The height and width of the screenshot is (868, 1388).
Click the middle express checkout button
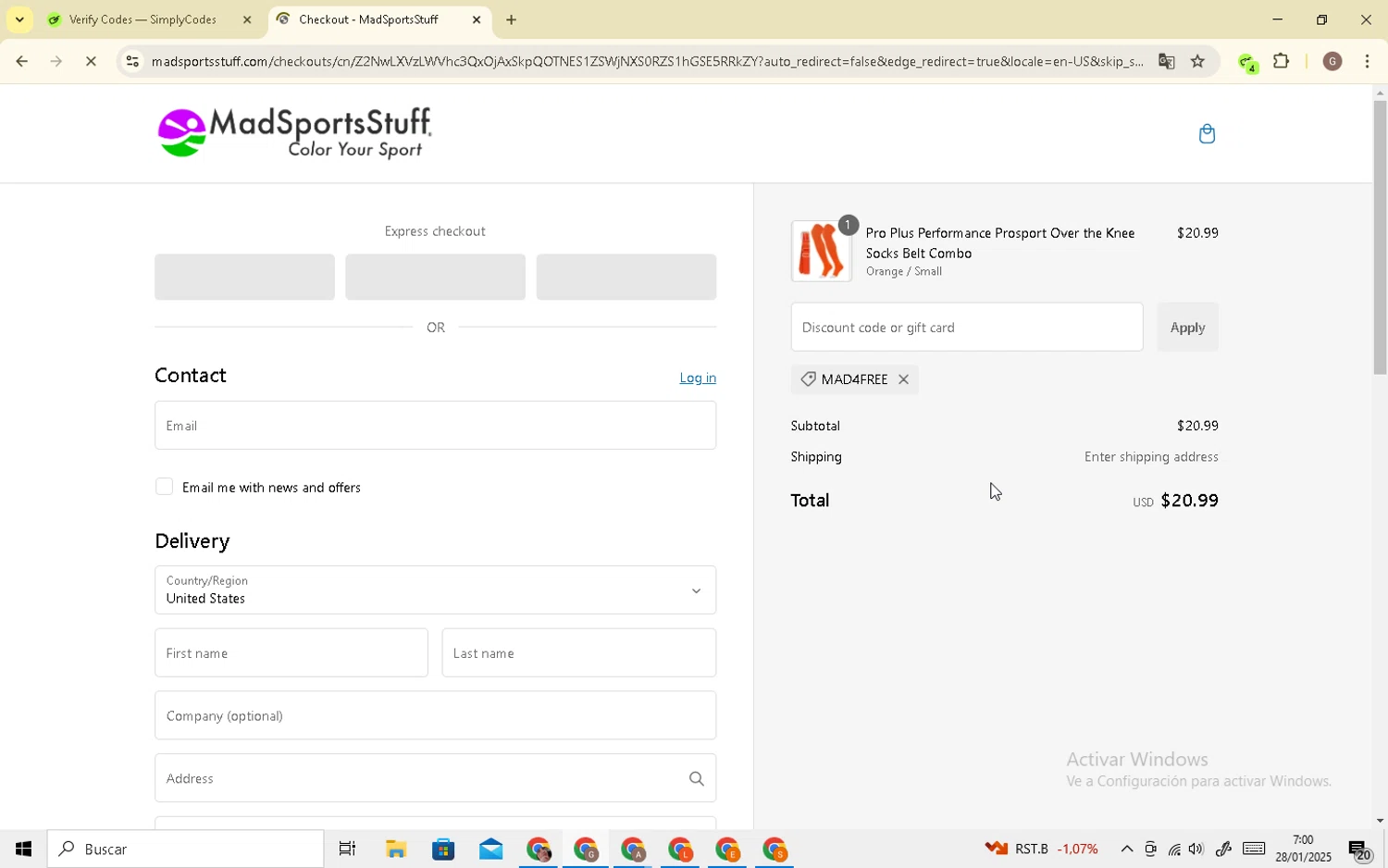coord(435,277)
